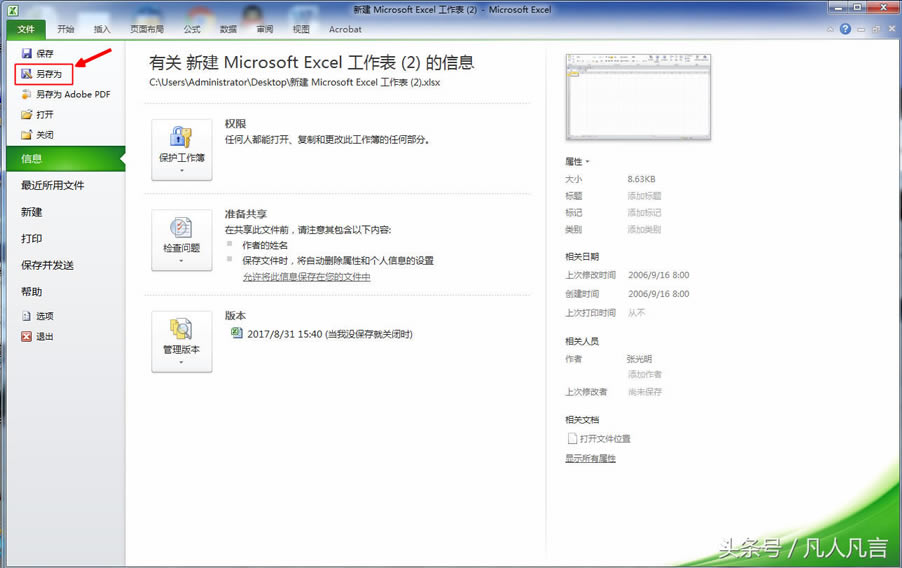The width and height of the screenshot is (902, 568).
Task: Select 打印 in the backstage menu
Action: pyautogui.click(x=32, y=239)
